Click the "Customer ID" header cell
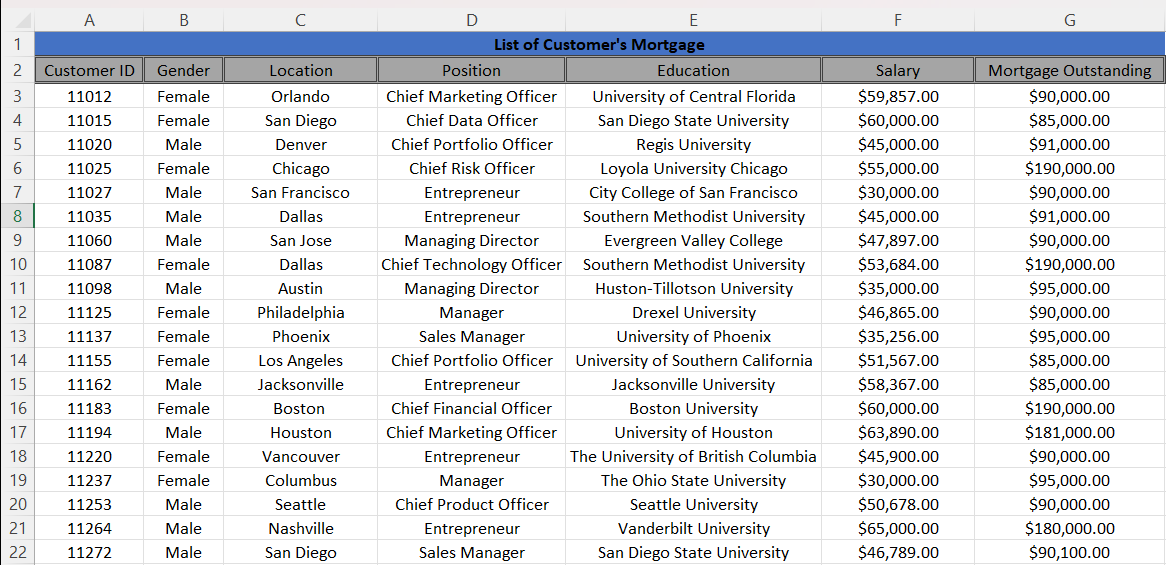Screen dimensions: 1166x565 89,70
